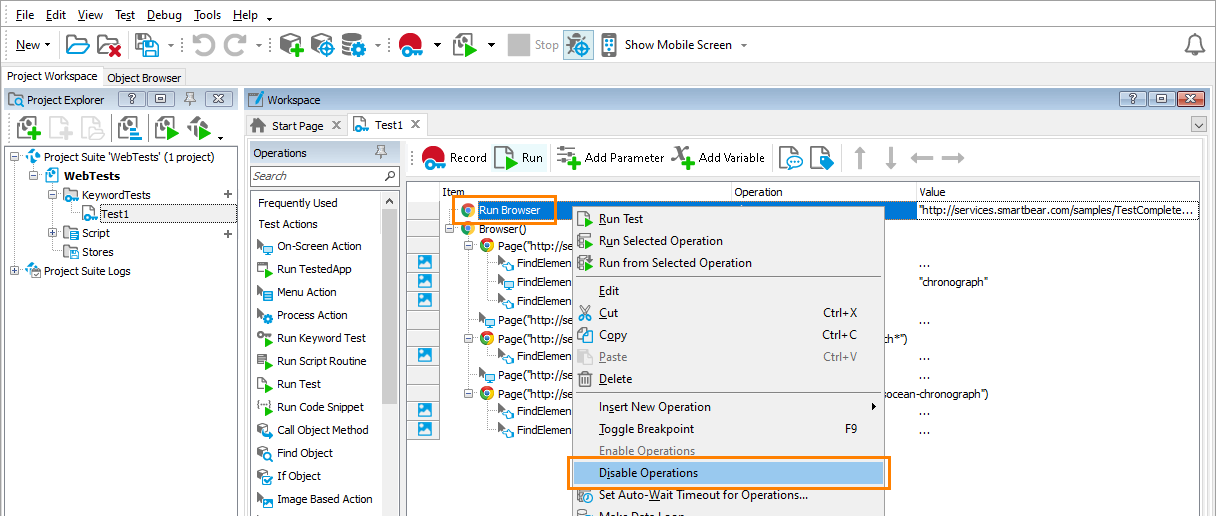Click the Run button in the test toolbar
The width and height of the screenshot is (1216, 516).
tap(520, 158)
